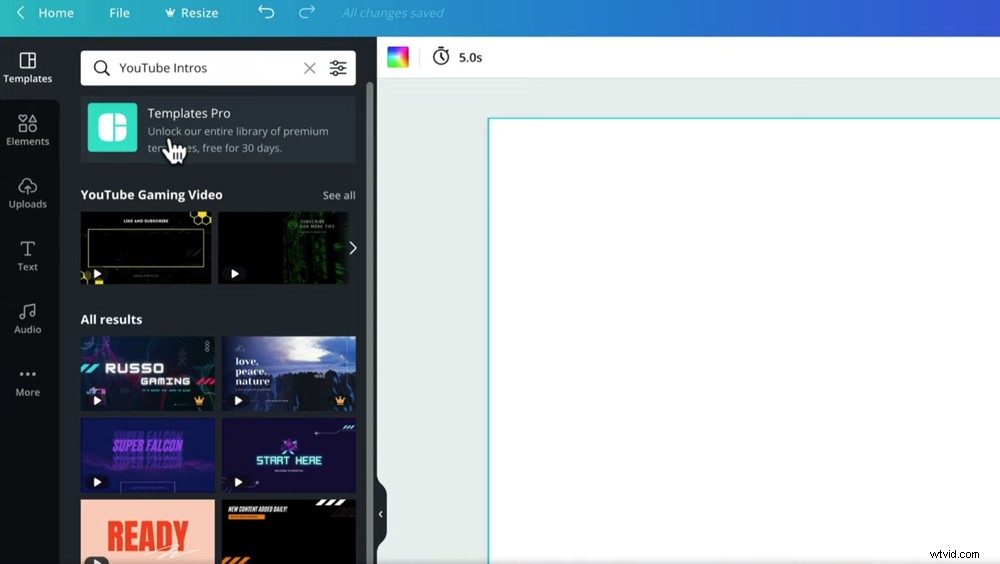Click the Resize option with crown
The width and height of the screenshot is (1000, 564).
(x=191, y=13)
